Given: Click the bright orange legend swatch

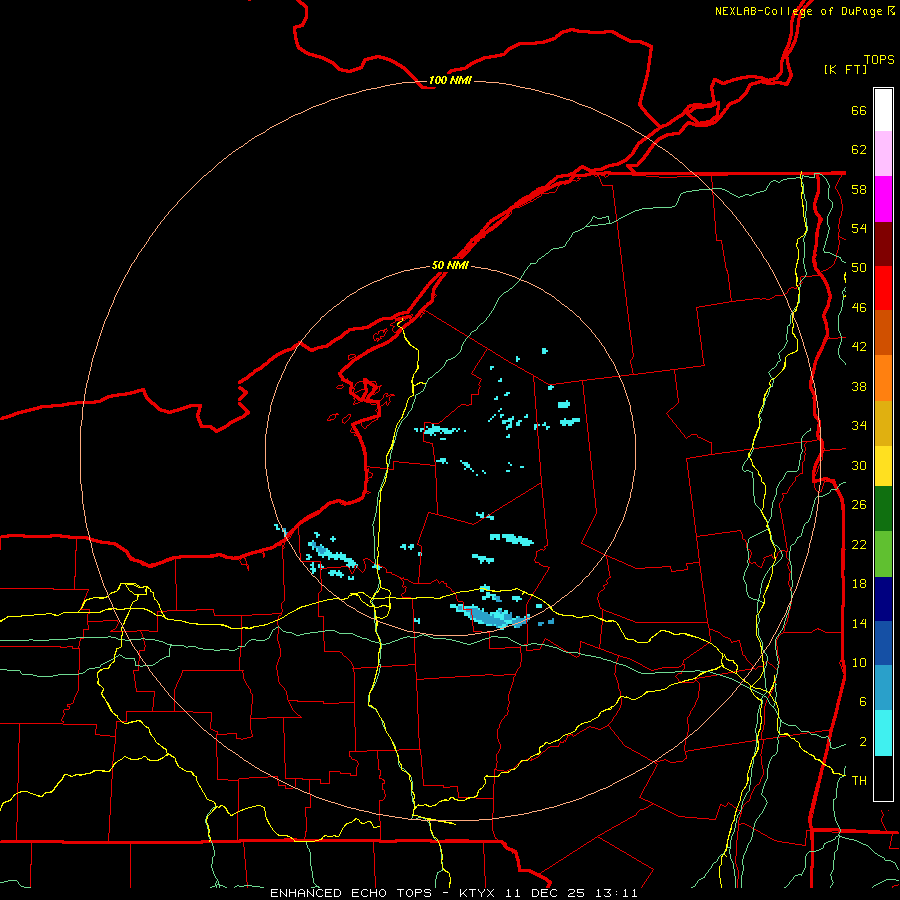Looking at the screenshot, I should click(x=883, y=377).
